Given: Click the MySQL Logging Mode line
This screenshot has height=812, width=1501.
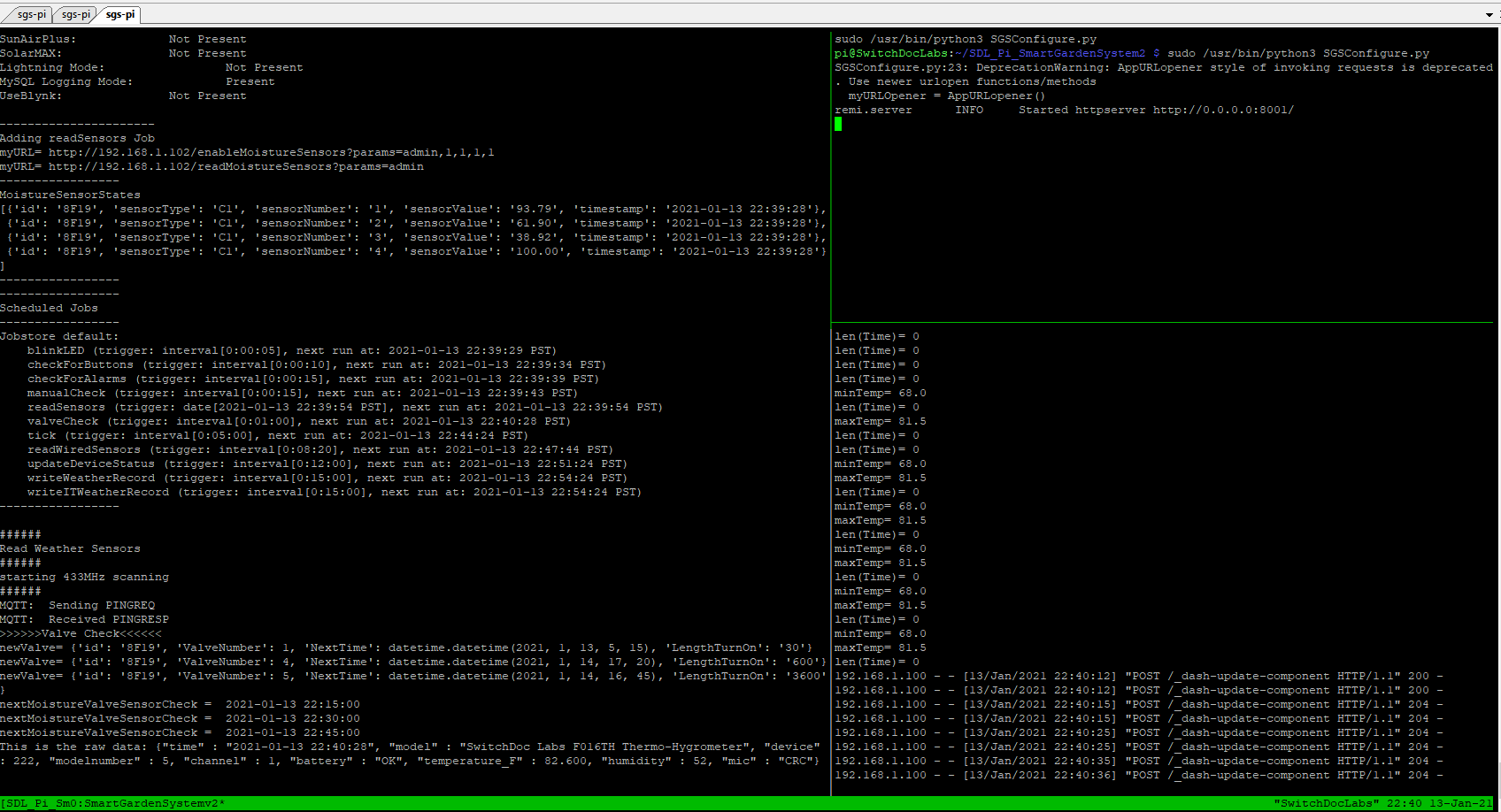Looking at the screenshot, I should coord(137,81).
